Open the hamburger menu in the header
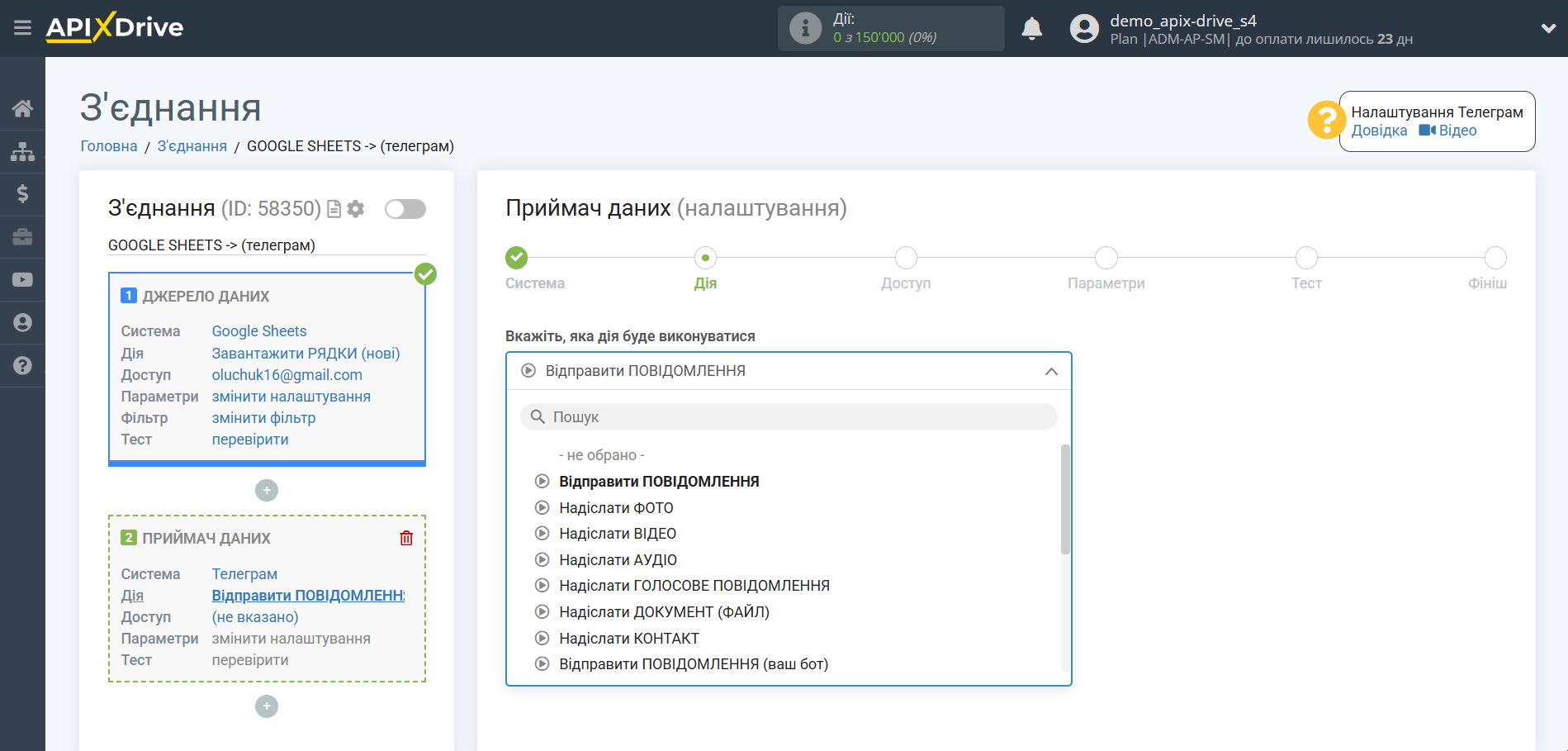This screenshot has height=751, width=1568. (22, 28)
